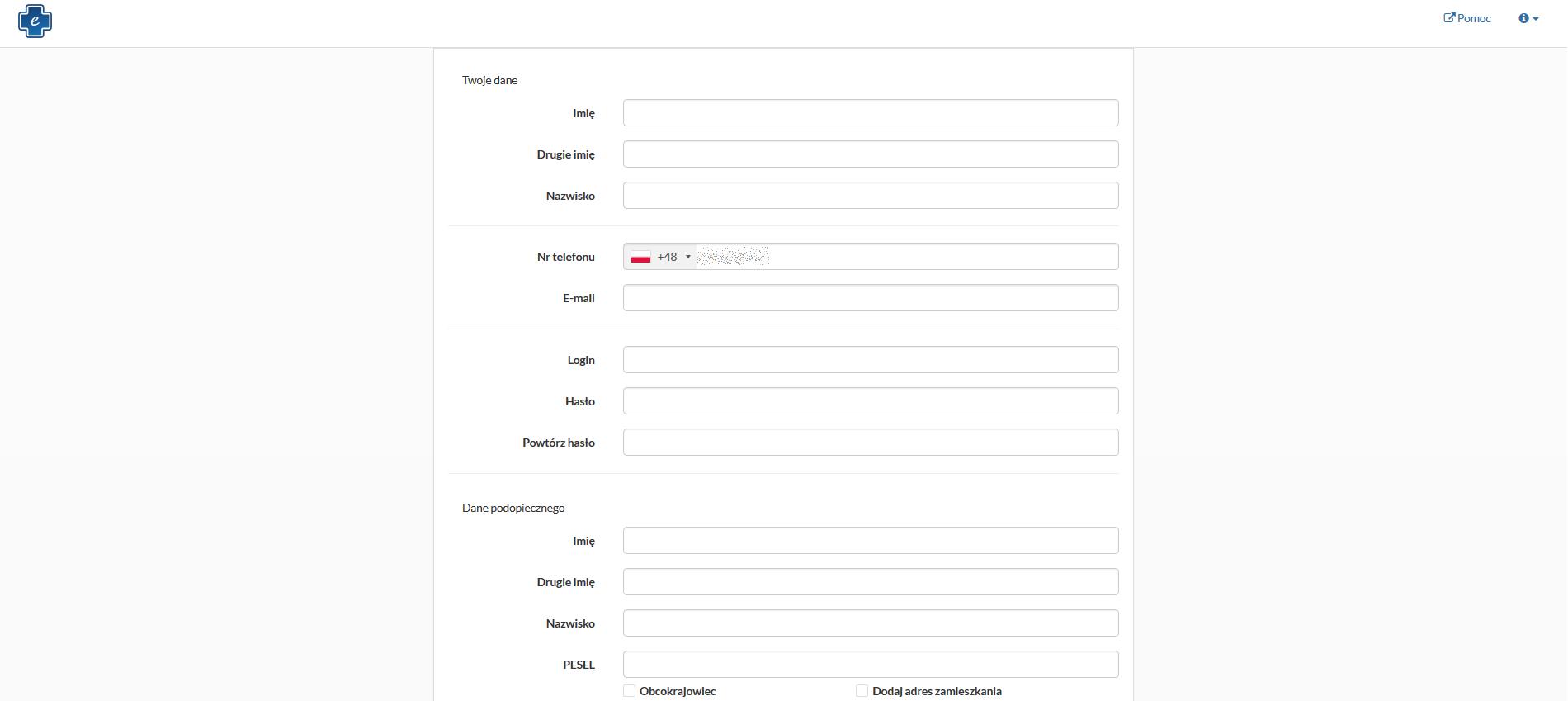Focus the E-mail input field
The height and width of the screenshot is (701, 1568).
[871, 298]
